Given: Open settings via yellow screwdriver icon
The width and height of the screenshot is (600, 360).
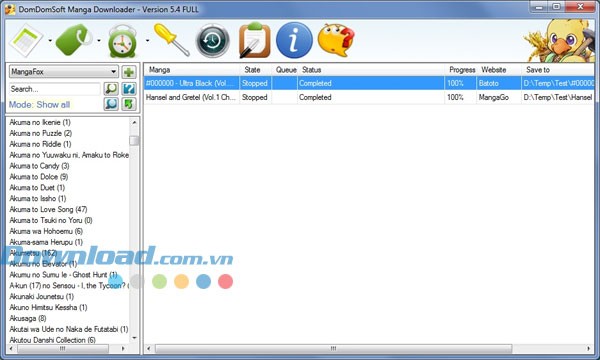Looking at the screenshot, I should coord(171,39).
